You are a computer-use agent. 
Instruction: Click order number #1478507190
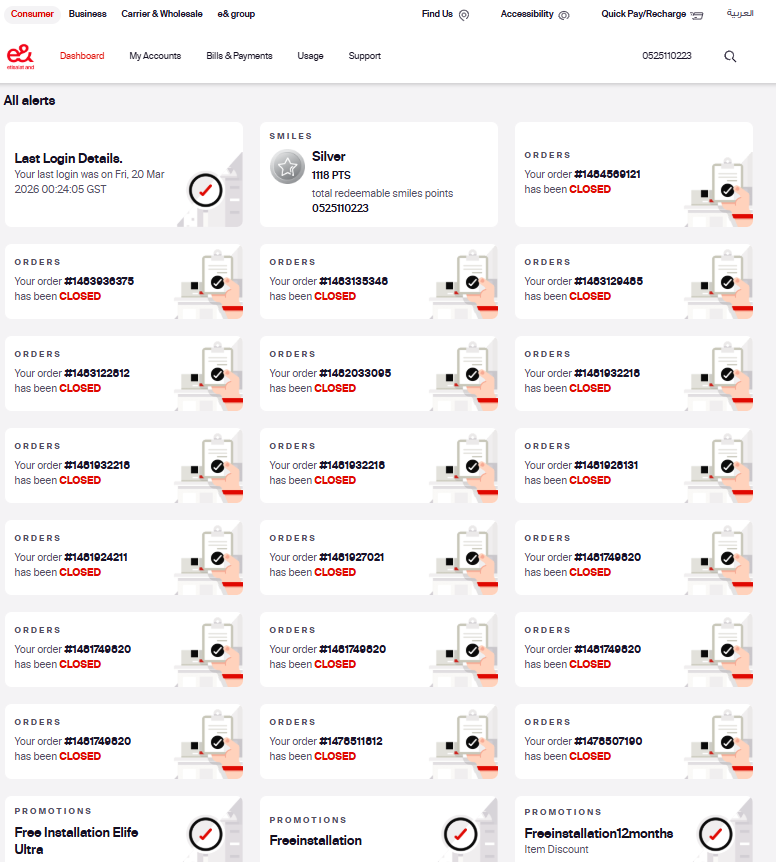click(608, 741)
